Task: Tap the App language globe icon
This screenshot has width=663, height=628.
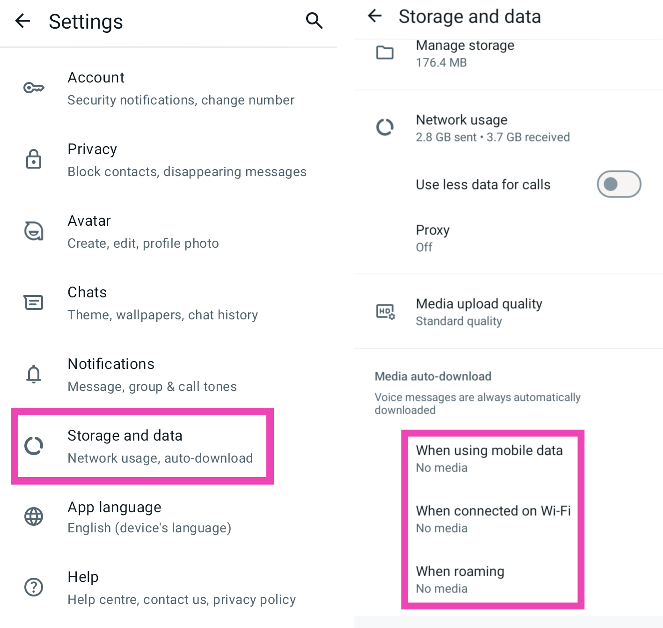Action: [33, 516]
